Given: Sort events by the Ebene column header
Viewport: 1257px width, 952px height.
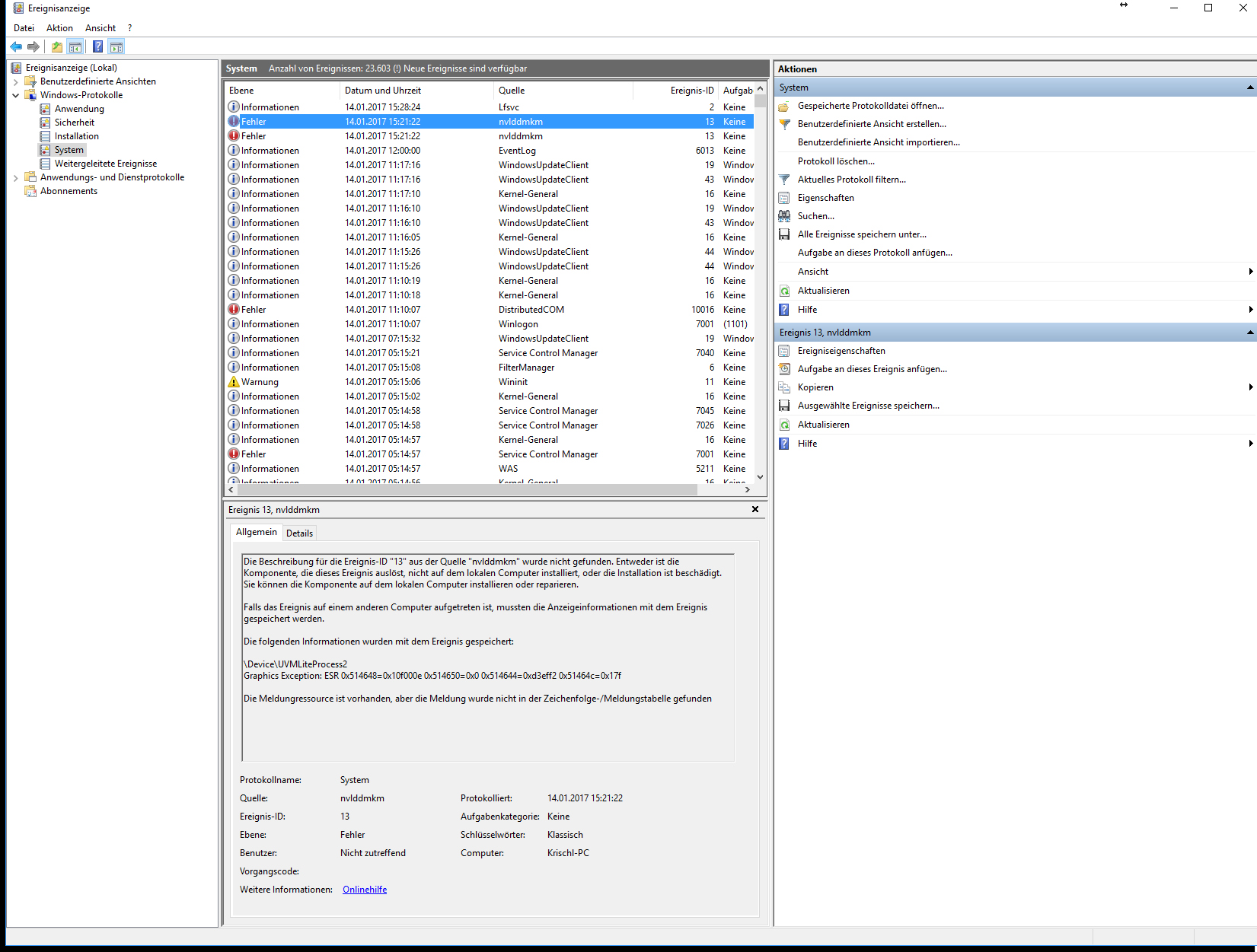Looking at the screenshot, I should 282,91.
